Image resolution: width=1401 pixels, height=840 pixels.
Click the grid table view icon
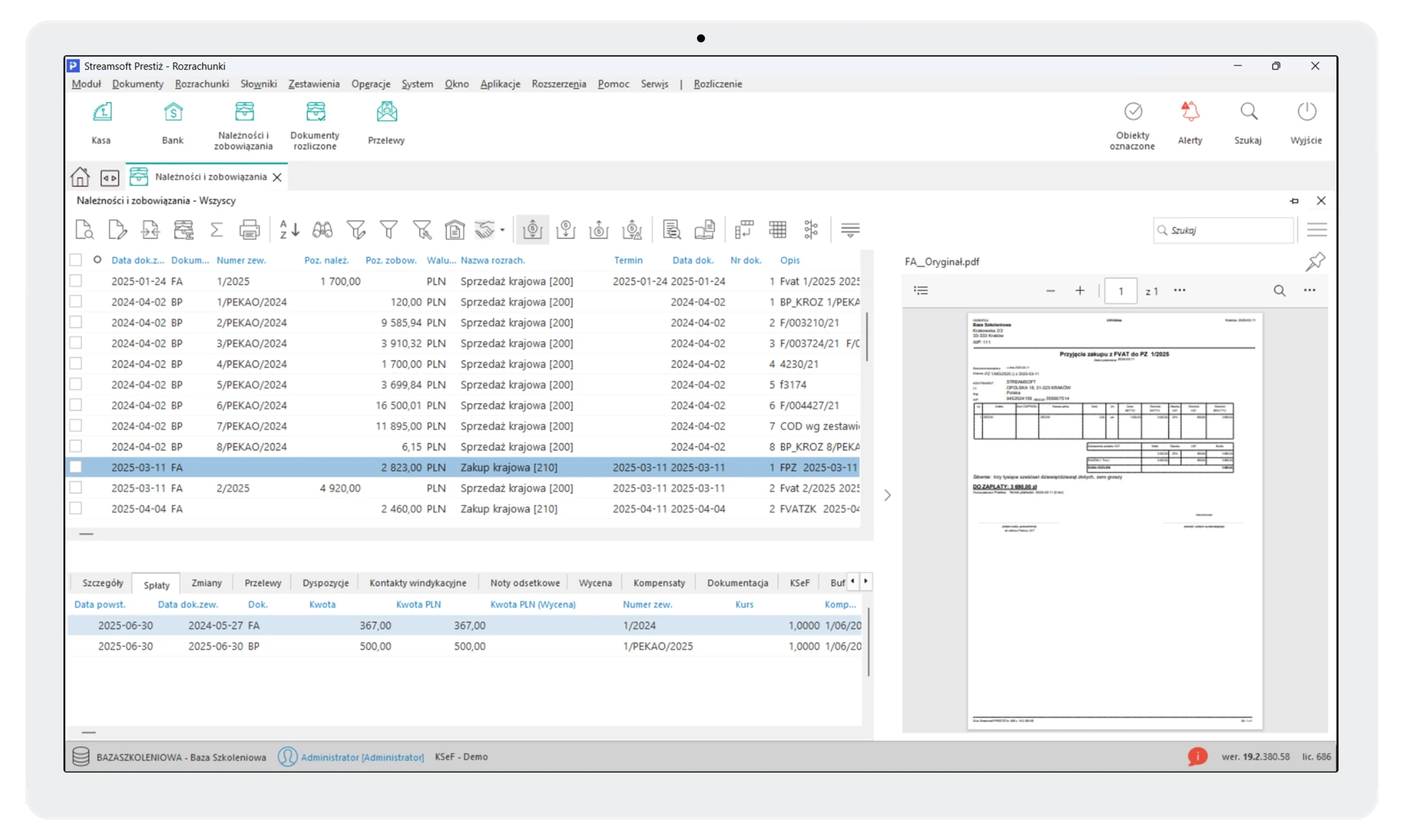[x=778, y=230]
